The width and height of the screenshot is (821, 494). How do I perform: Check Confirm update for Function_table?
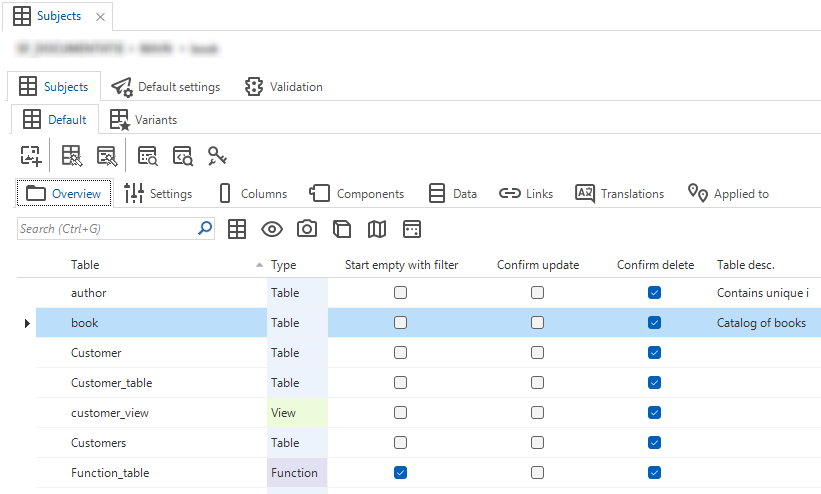537,473
